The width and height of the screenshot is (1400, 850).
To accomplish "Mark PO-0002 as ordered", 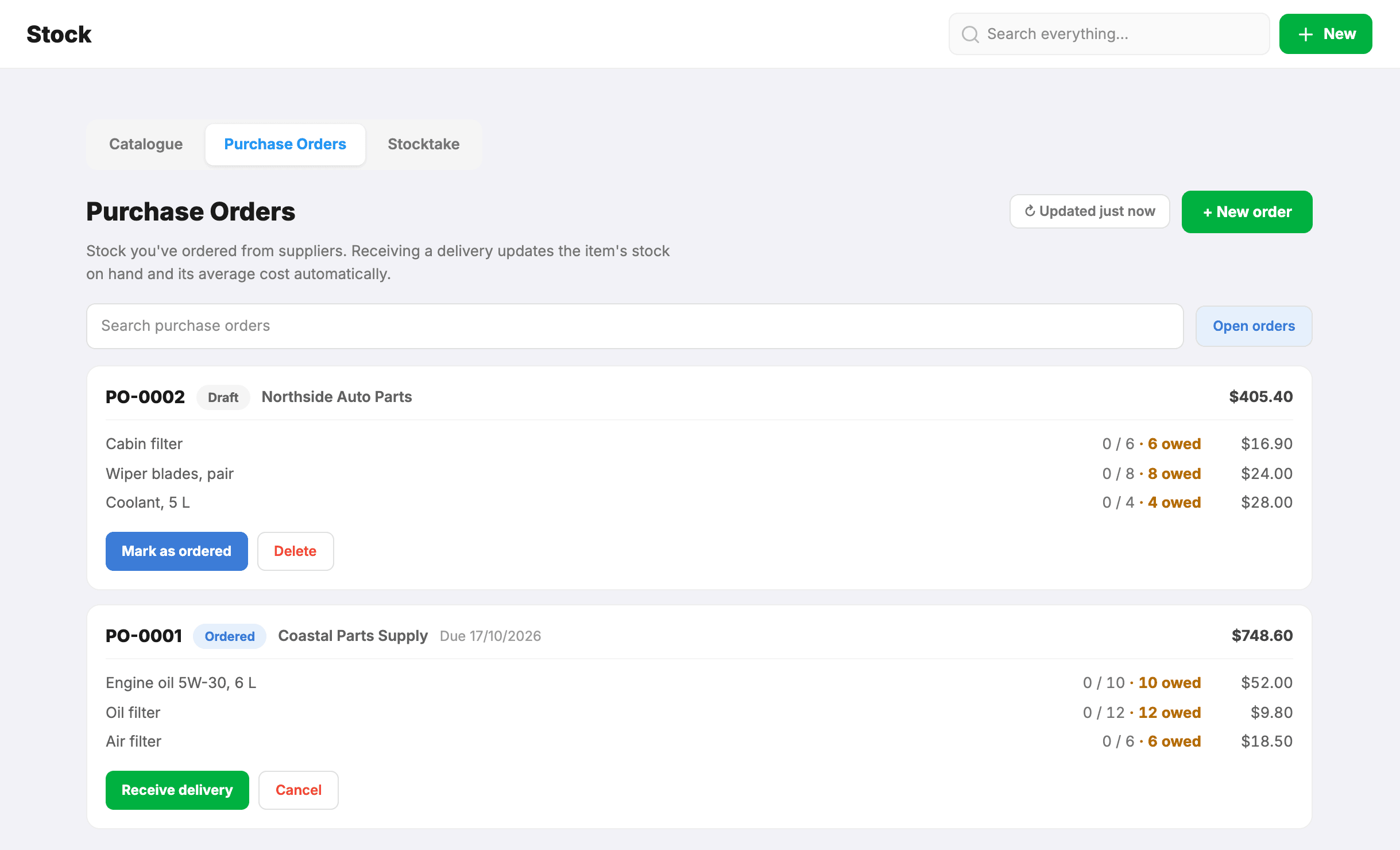I will 176,551.
